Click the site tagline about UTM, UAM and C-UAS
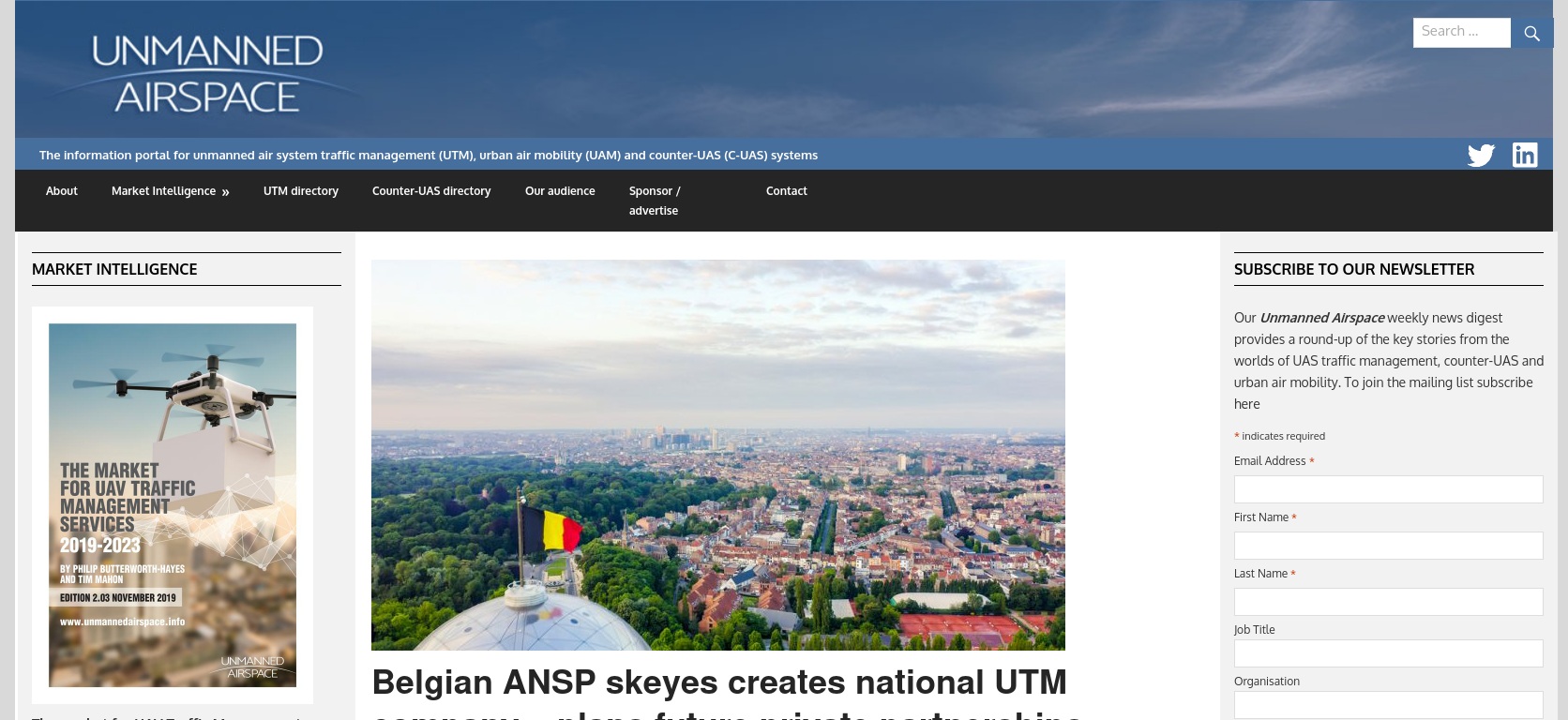 pos(429,155)
